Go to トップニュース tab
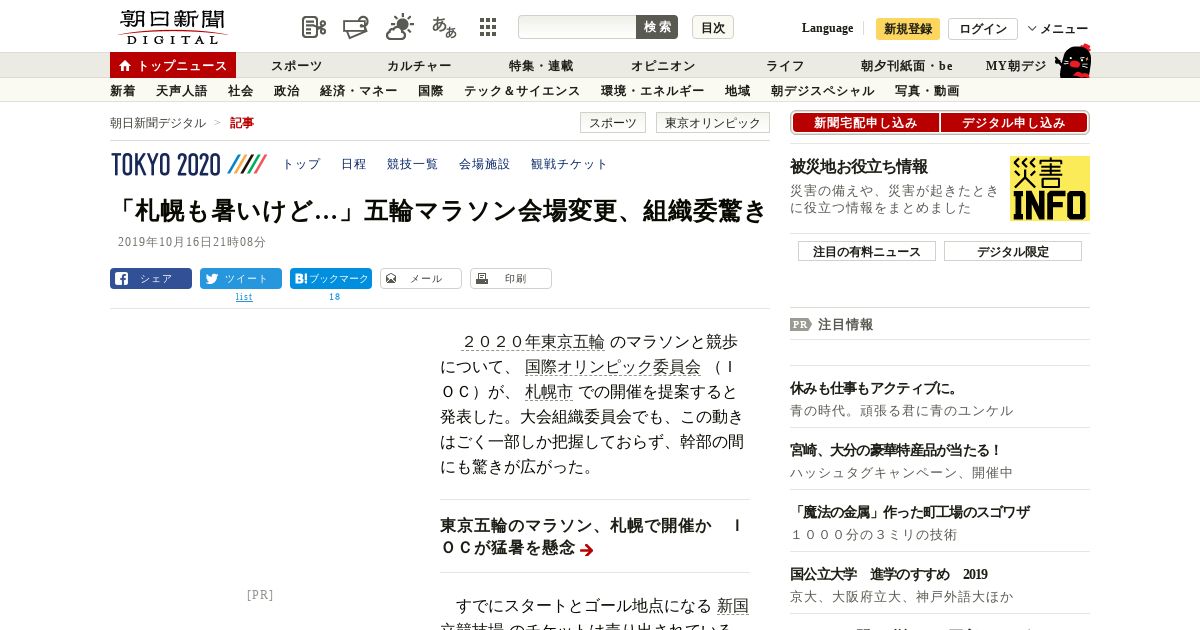The width and height of the screenshot is (1200, 630). coord(173,65)
